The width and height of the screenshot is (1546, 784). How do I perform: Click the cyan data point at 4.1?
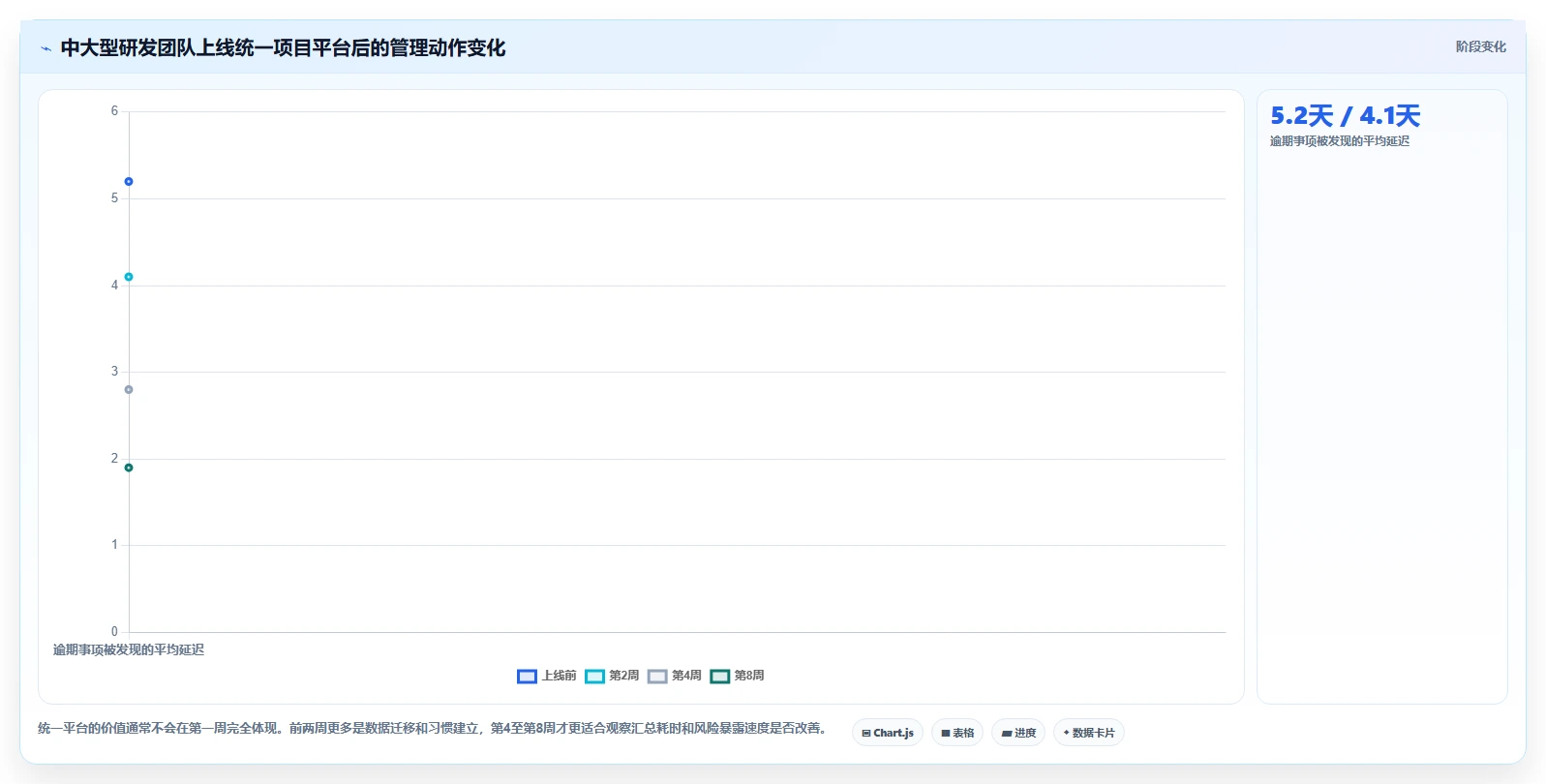pyautogui.click(x=129, y=277)
